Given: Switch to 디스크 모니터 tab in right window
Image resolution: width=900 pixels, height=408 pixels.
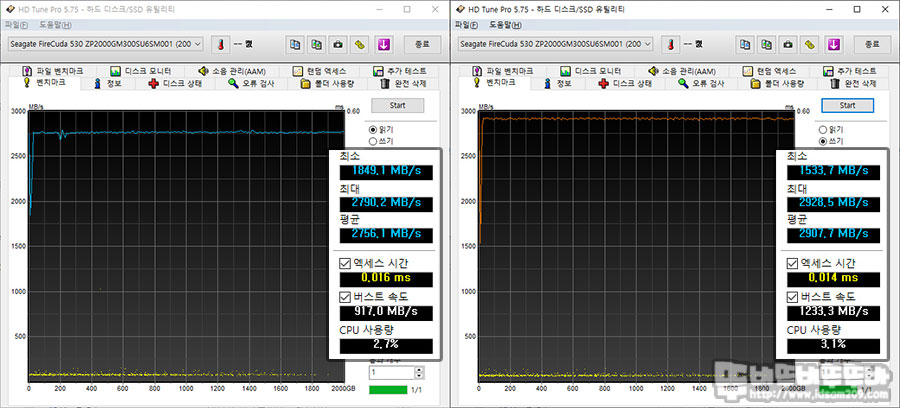Looking at the screenshot, I should [590, 71].
